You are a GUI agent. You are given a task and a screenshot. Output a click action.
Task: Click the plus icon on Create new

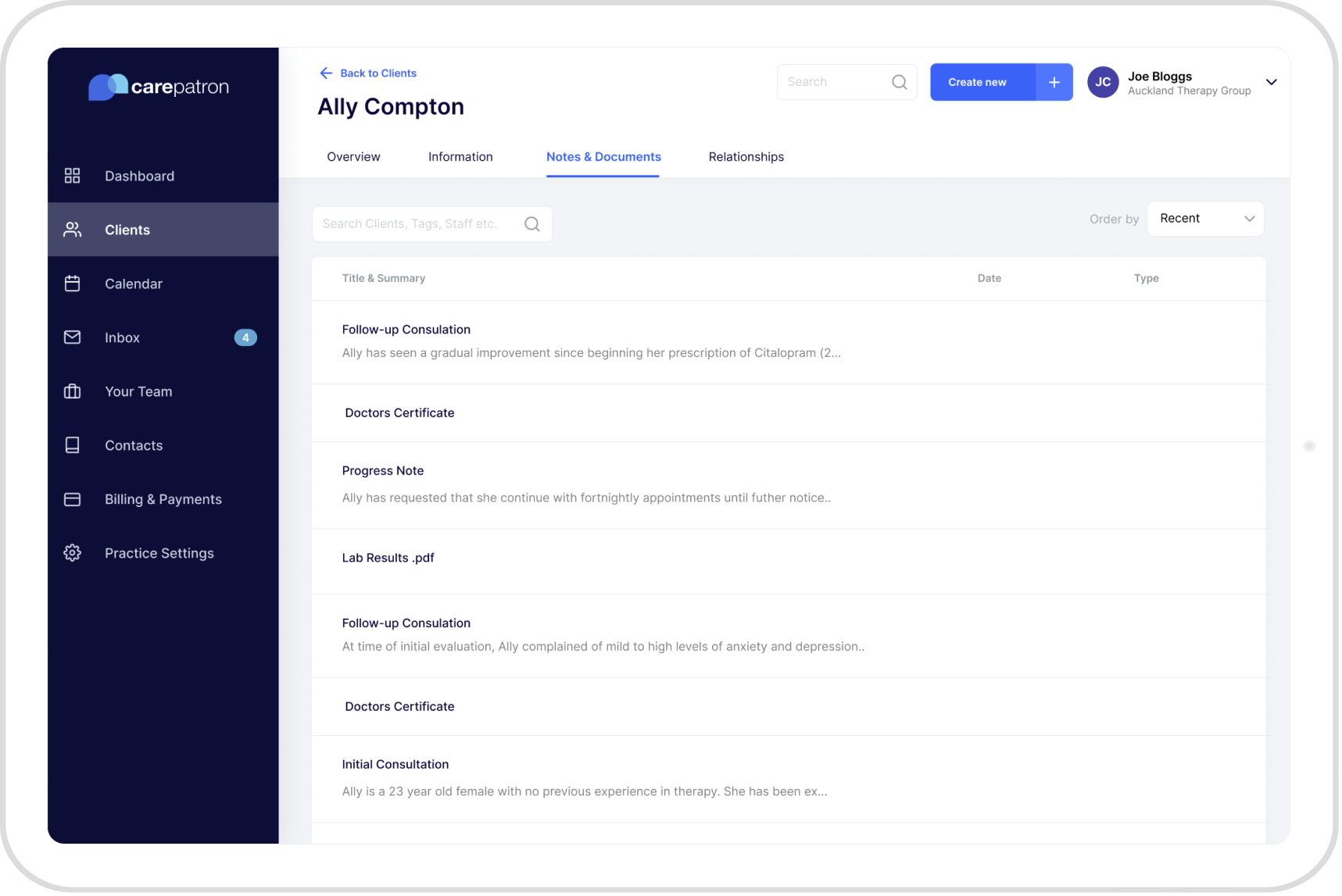pyautogui.click(x=1054, y=82)
